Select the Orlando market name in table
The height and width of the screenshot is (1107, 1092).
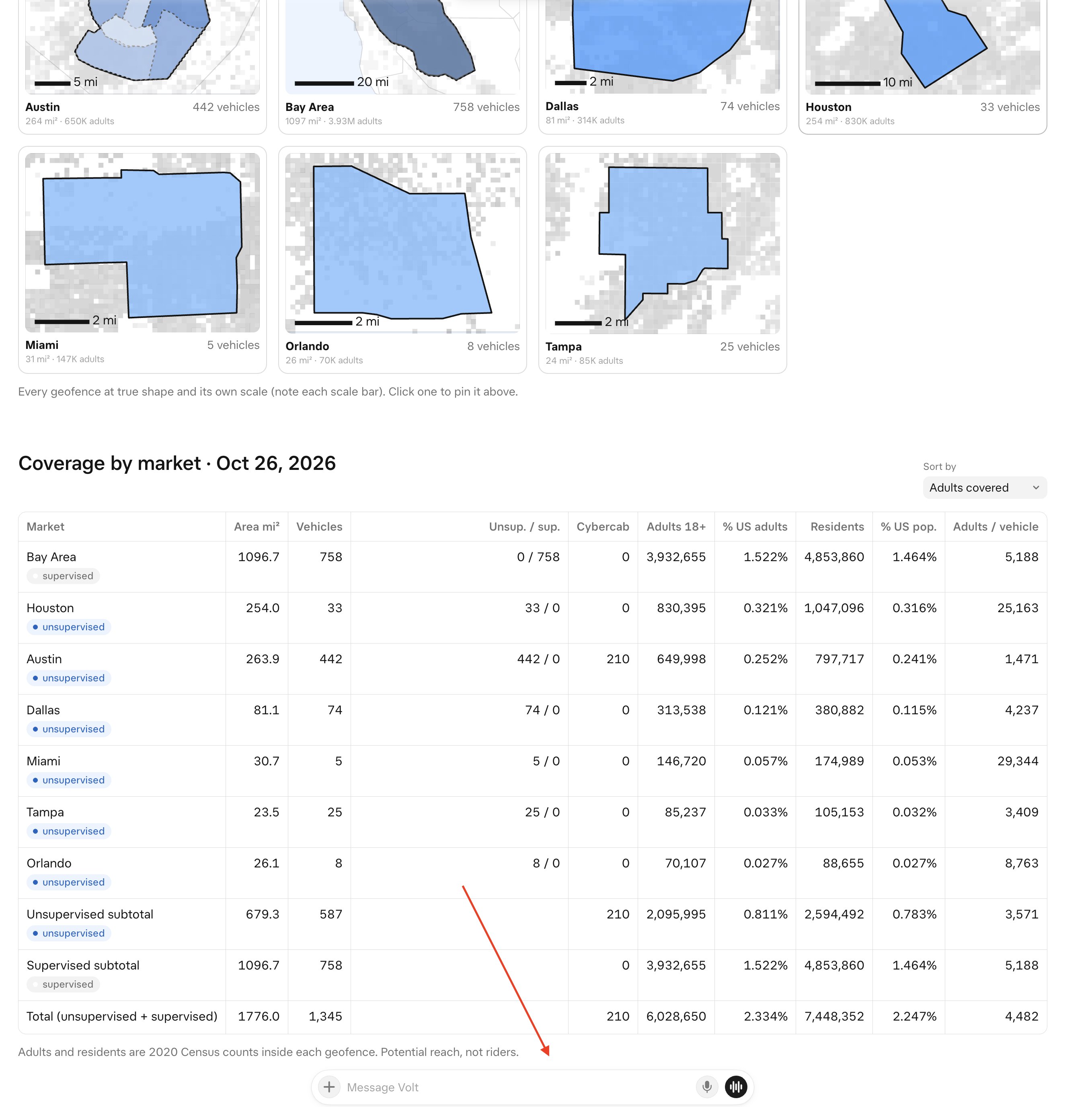pos(49,863)
